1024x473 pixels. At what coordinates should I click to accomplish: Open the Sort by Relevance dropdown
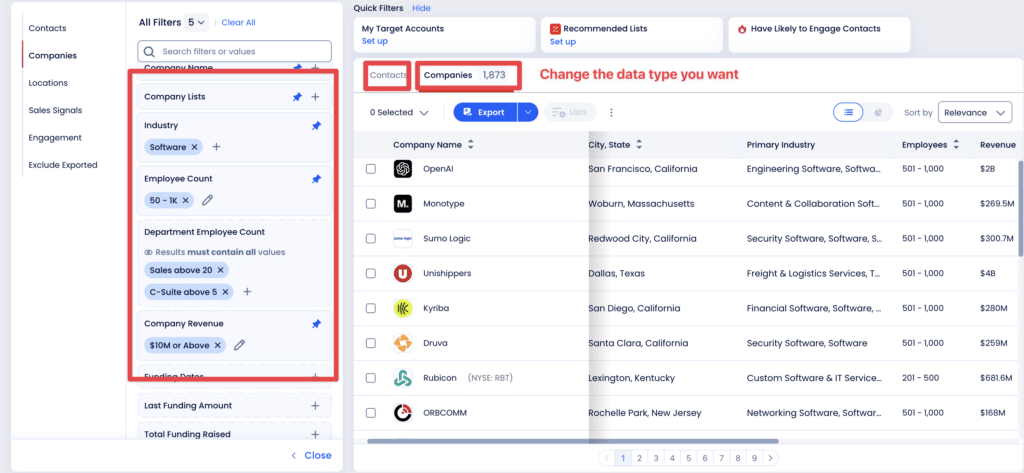pos(975,112)
